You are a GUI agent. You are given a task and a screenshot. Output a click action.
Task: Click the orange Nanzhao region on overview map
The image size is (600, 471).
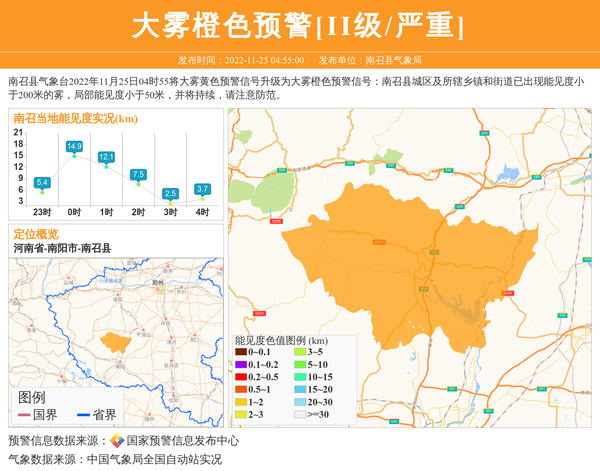pos(120,340)
